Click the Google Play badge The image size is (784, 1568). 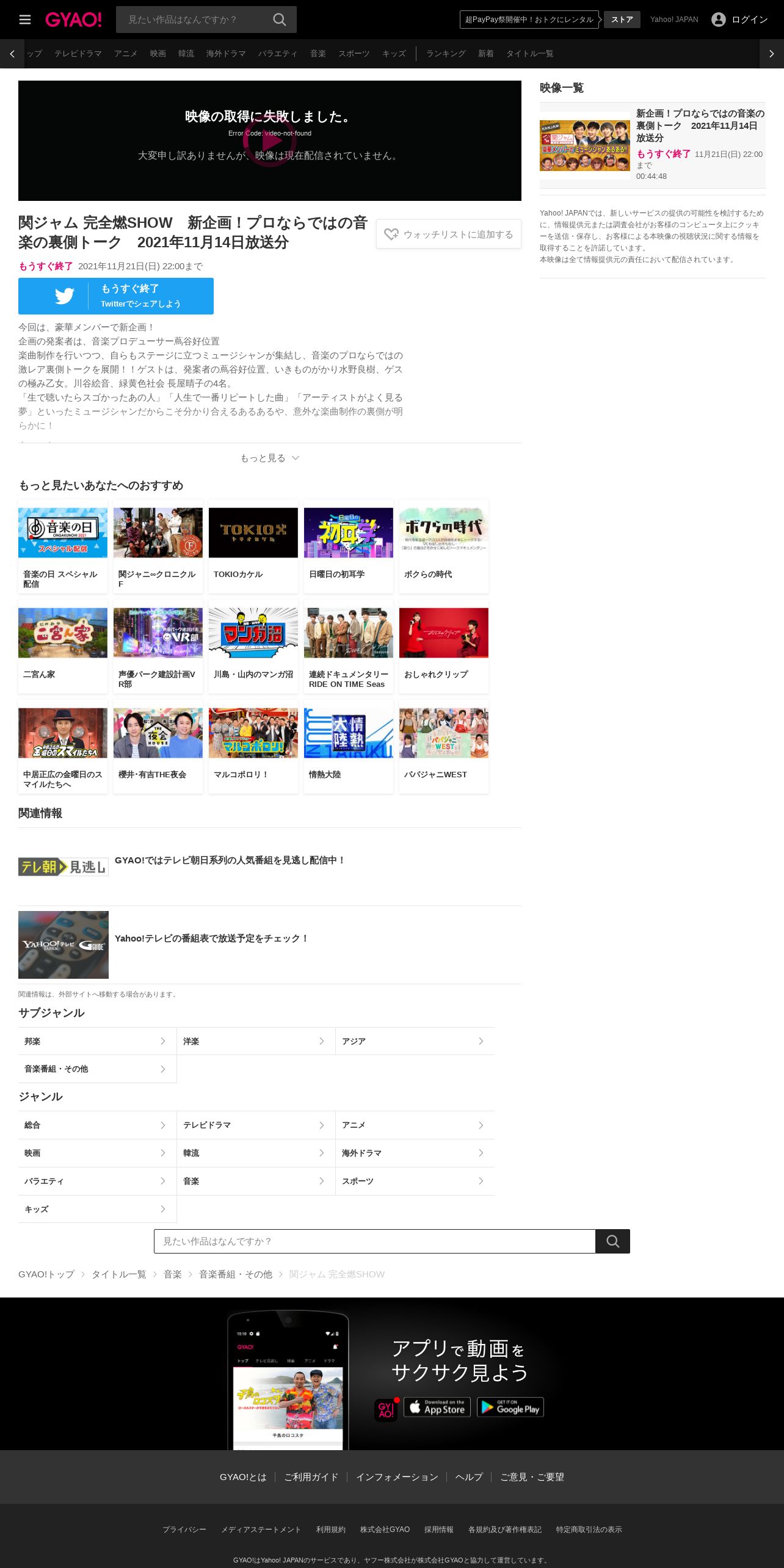(x=510, y=1407)
